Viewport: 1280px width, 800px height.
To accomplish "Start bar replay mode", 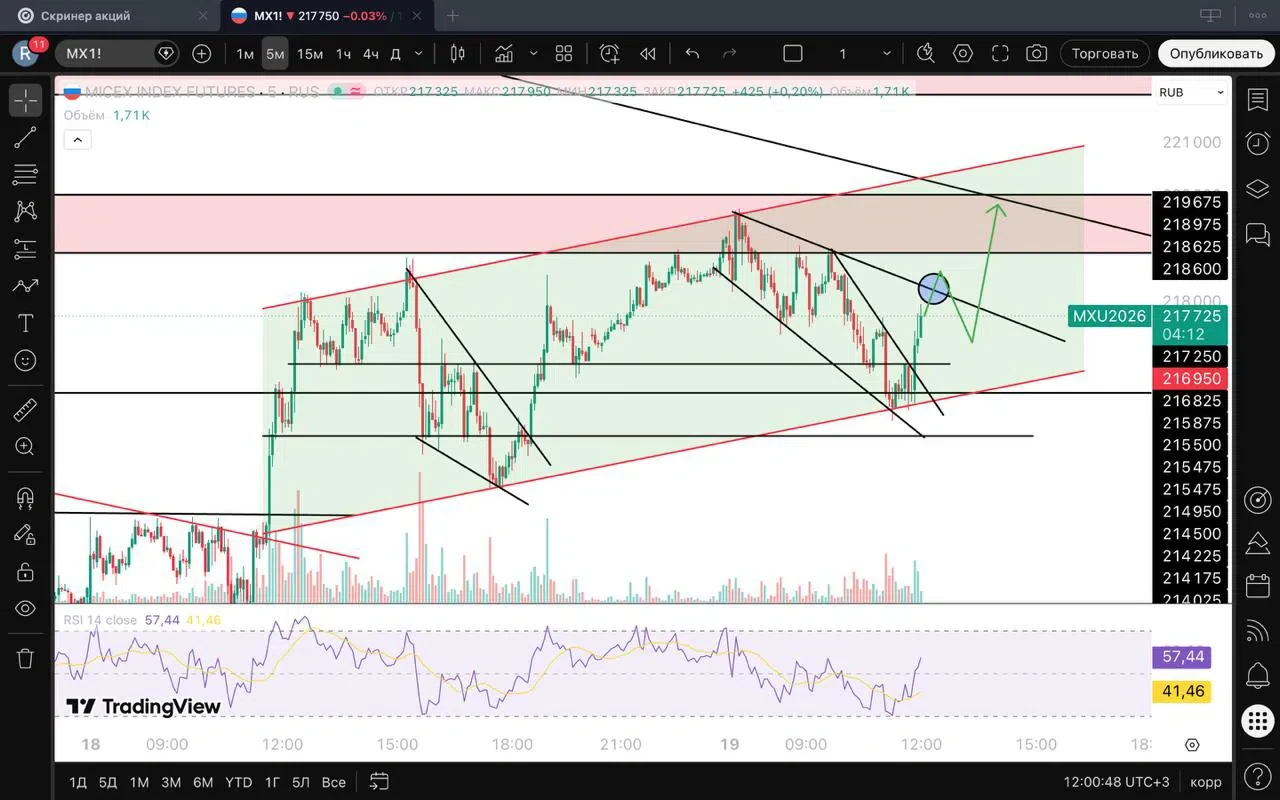I will pos(648,53).
